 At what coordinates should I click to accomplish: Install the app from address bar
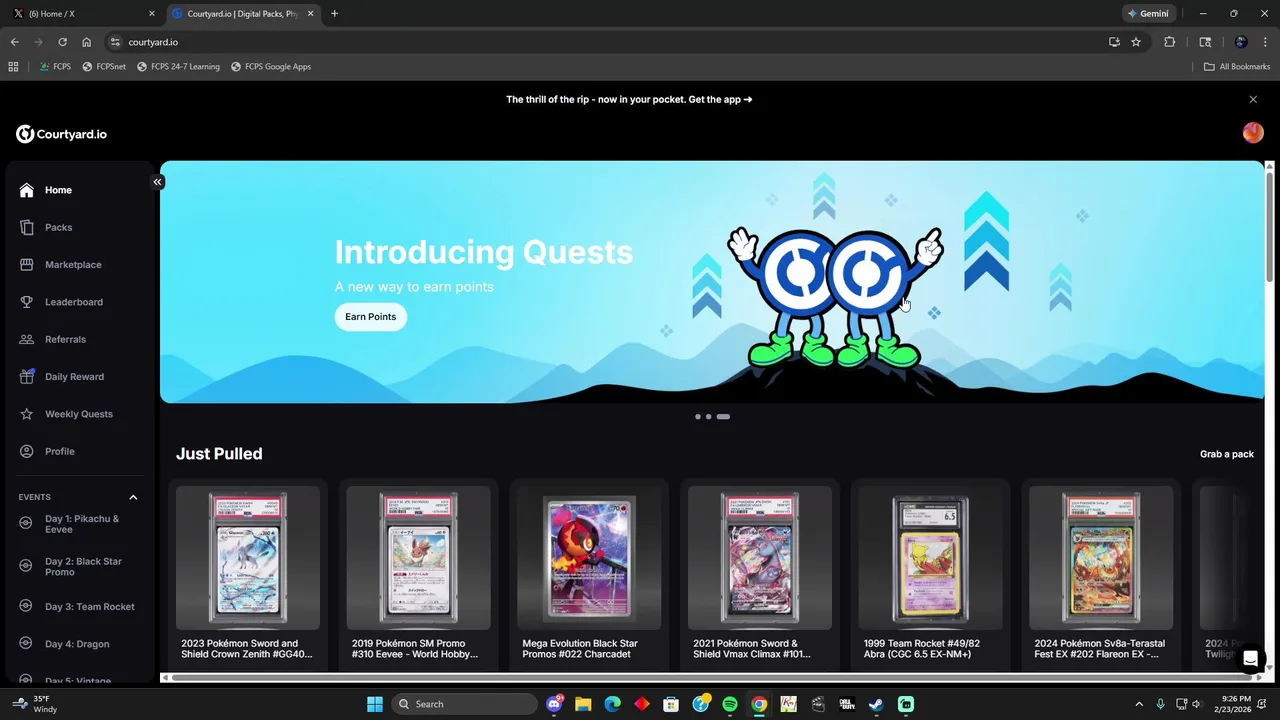coord(1114,42)
